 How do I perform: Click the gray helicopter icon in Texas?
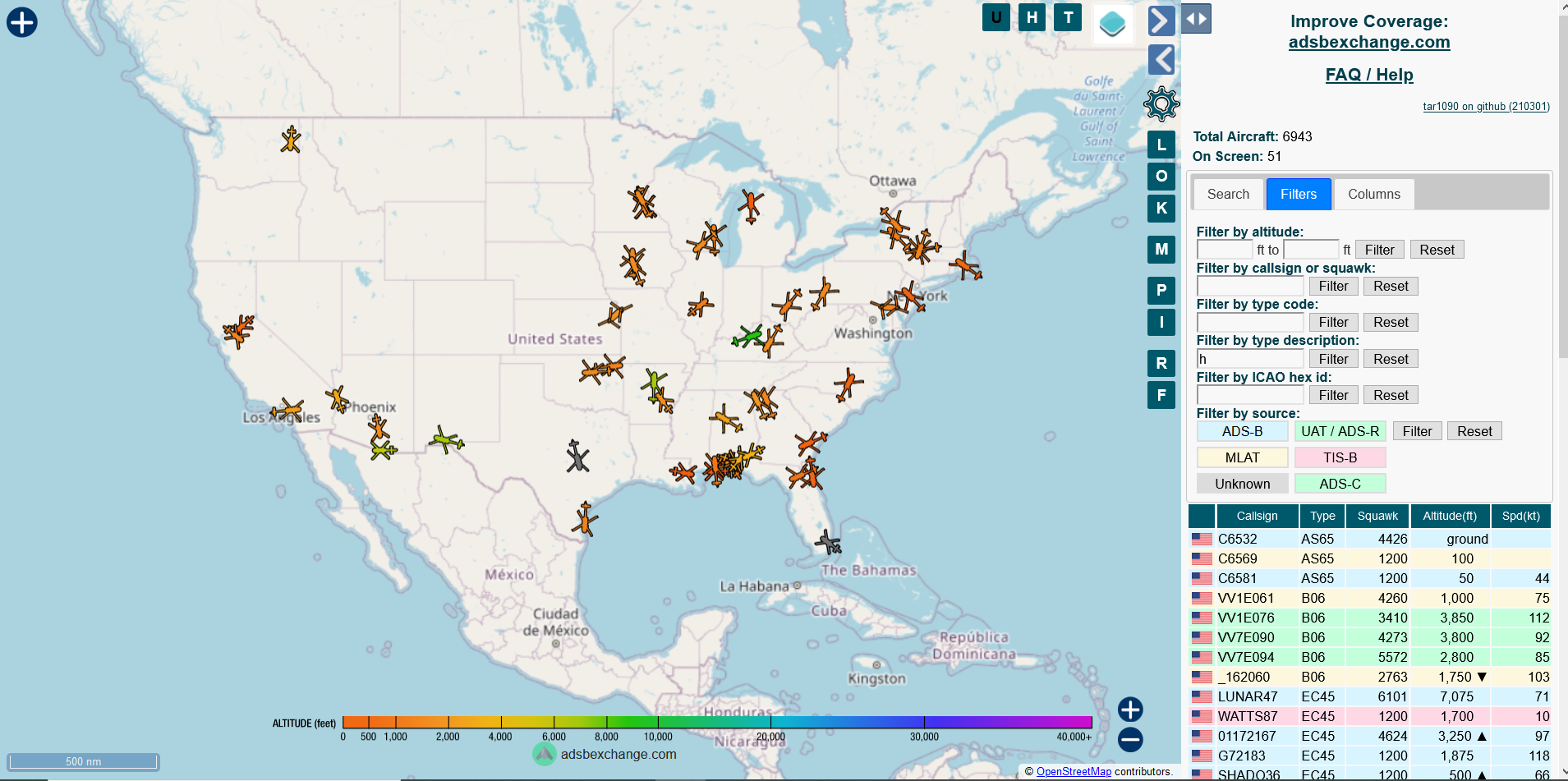coord(577,456)
